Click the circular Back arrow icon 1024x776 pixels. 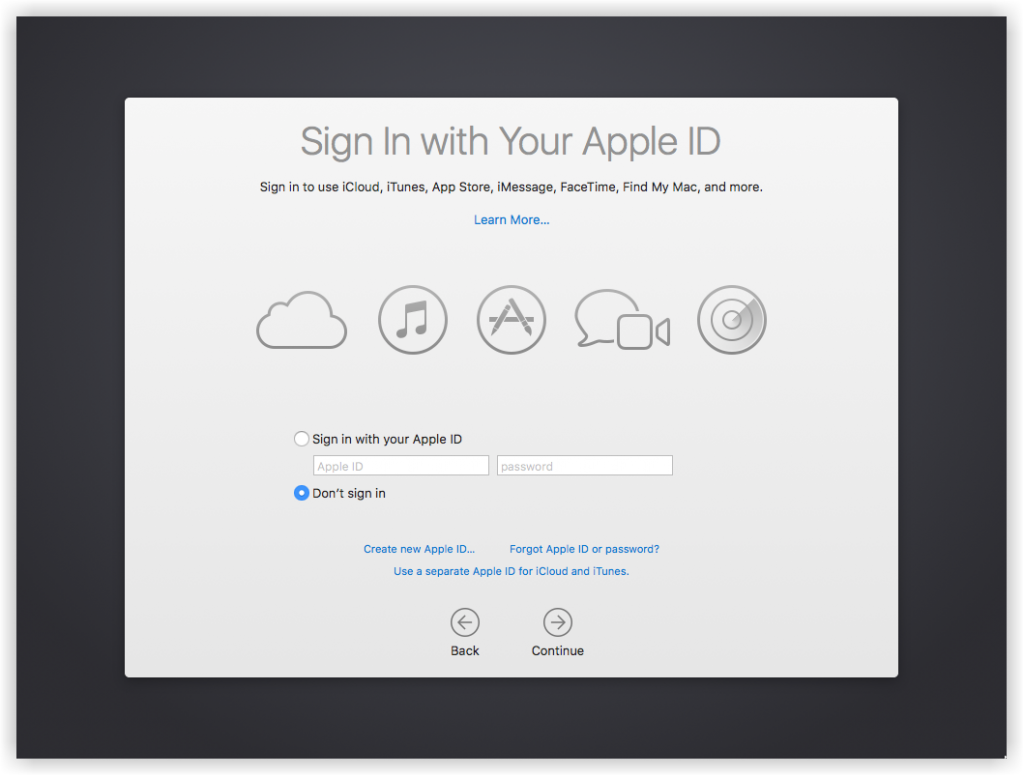pyautogui.click(x=464, y=621)
